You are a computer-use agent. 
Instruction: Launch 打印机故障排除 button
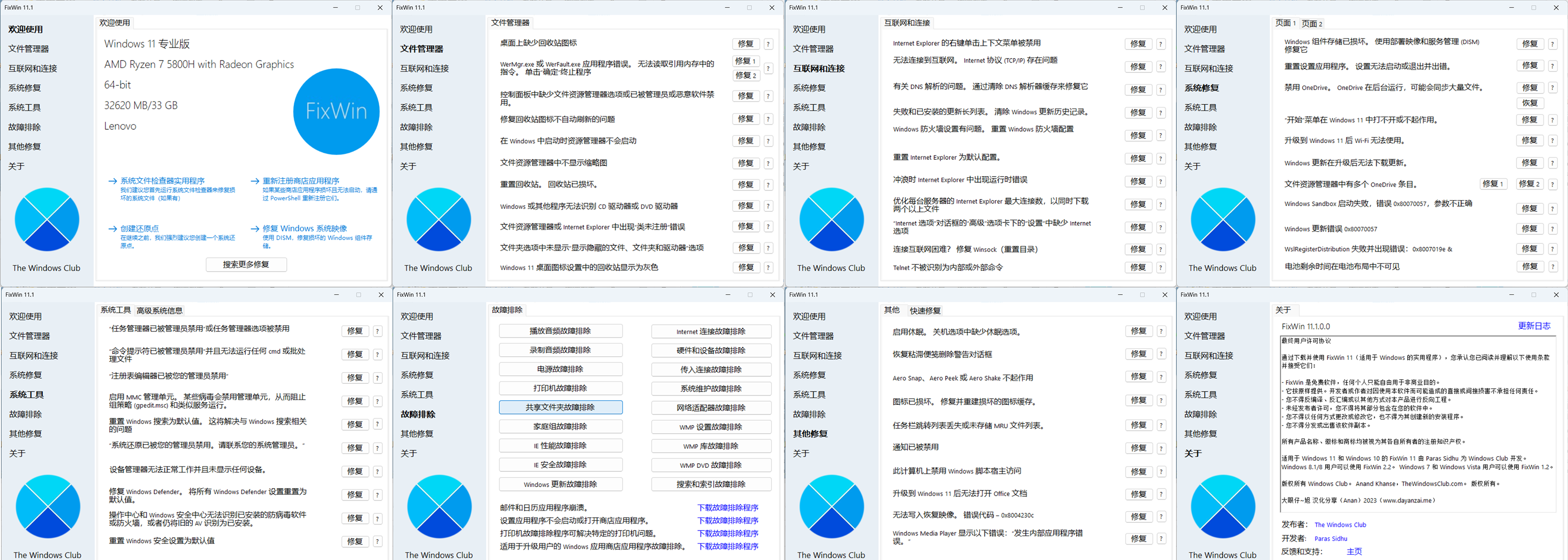click(561, 388)
